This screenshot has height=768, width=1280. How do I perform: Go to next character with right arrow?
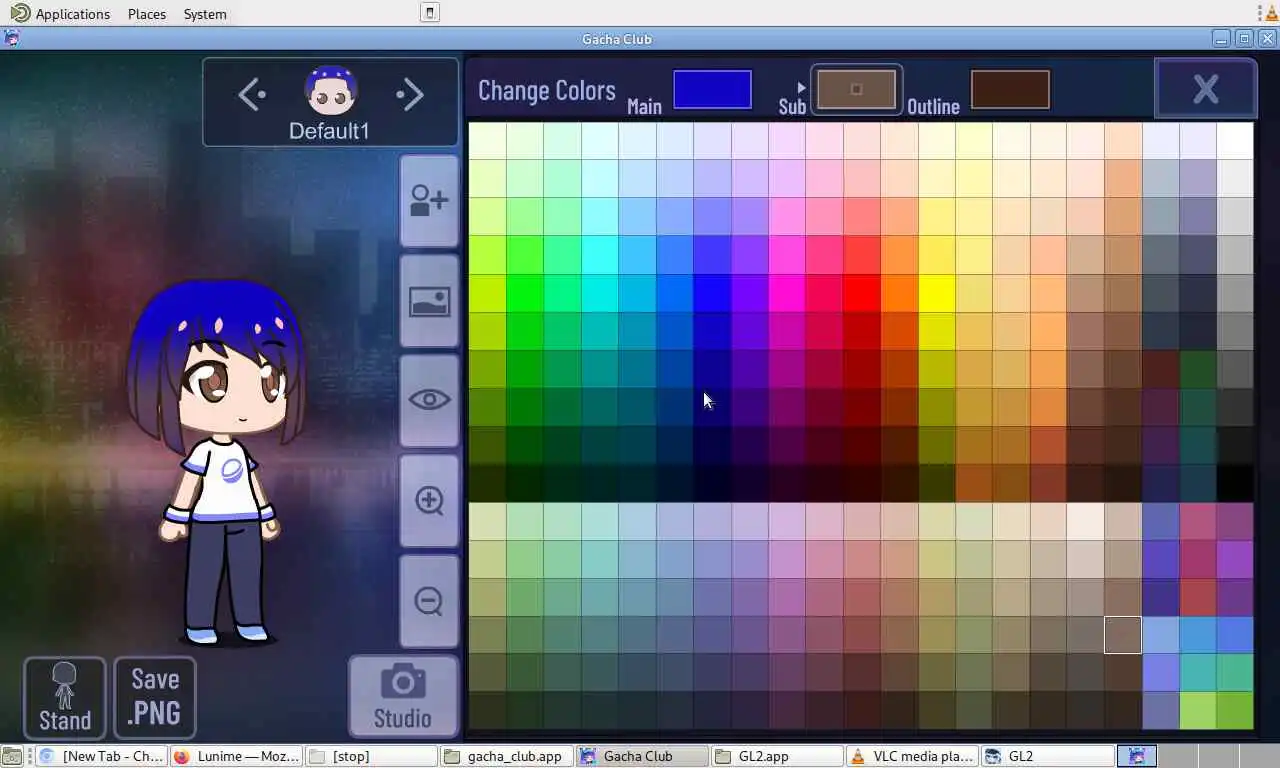[410, 95]
